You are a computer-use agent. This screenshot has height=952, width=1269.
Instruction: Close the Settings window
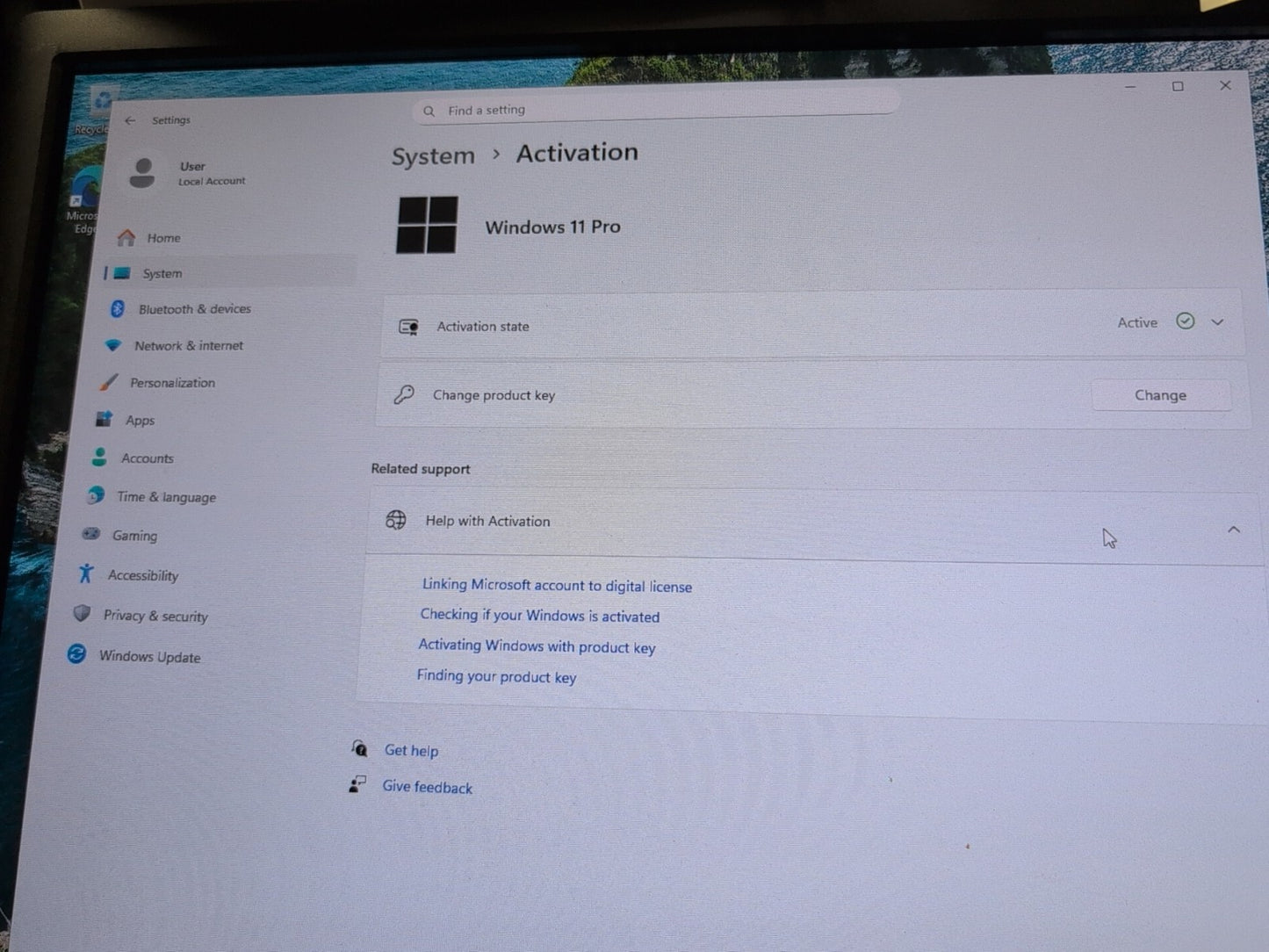[x=1225, y=85]
